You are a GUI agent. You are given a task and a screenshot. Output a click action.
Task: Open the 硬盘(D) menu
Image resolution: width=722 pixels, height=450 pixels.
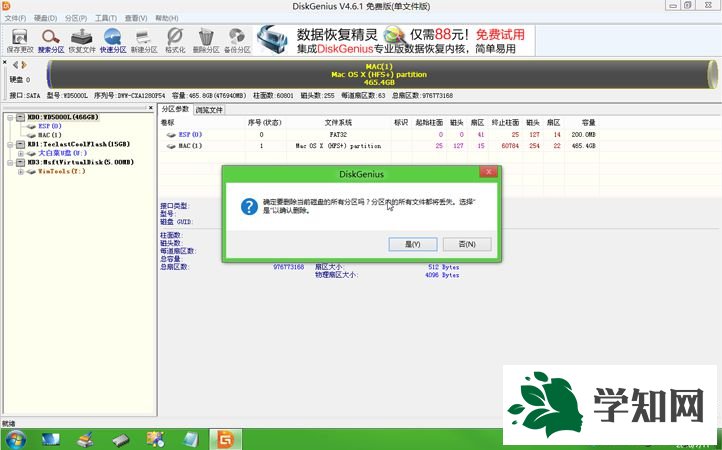pyautogui.click(x=45, y=18)
